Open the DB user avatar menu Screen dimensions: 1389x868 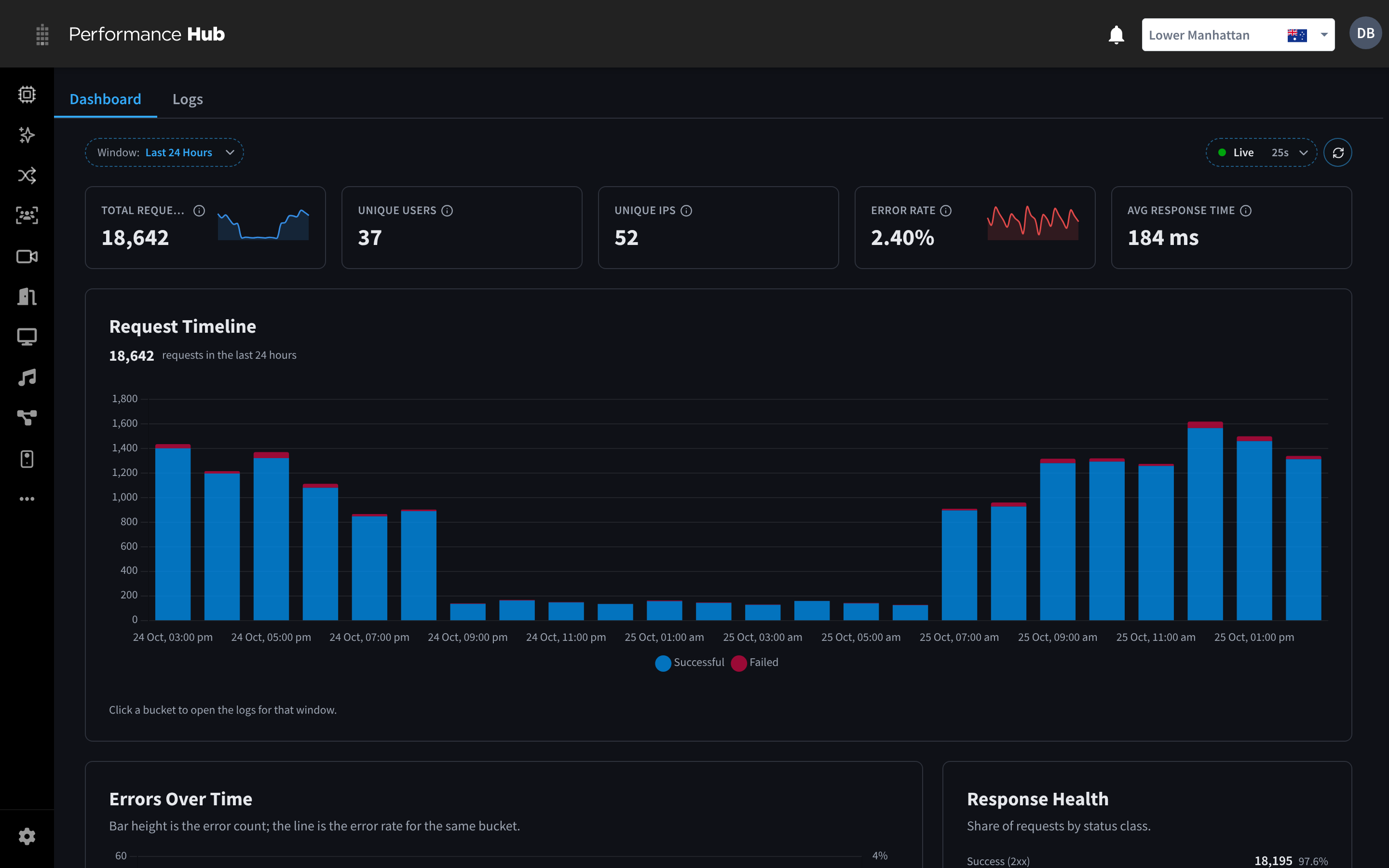(x=1365, y=33)
